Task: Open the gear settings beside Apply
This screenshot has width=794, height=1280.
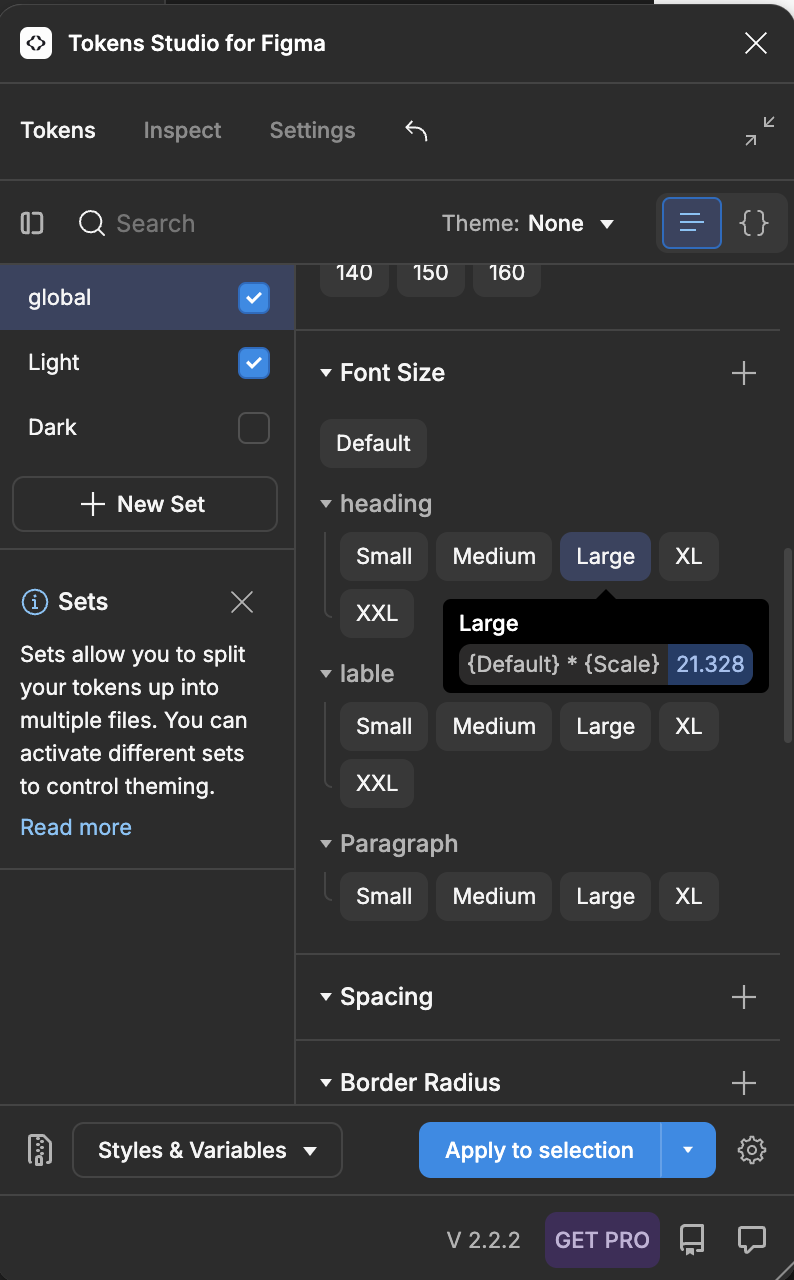Action: 752,1150
